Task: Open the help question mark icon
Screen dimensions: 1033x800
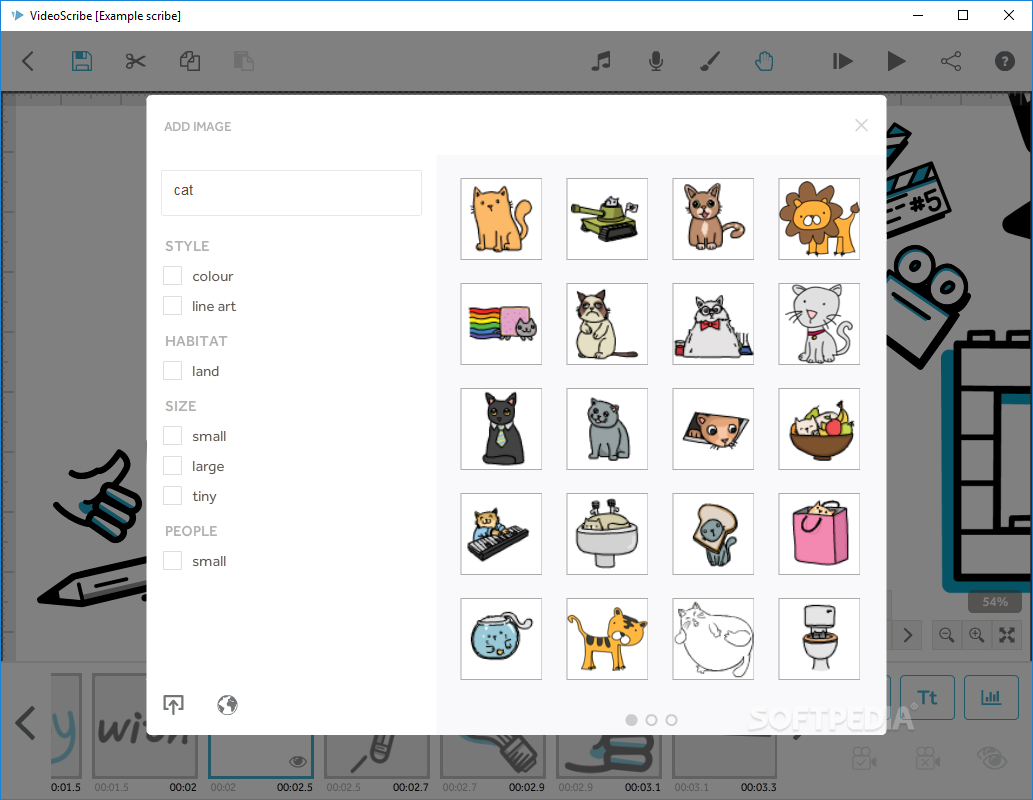Action: pos(1005,61)
